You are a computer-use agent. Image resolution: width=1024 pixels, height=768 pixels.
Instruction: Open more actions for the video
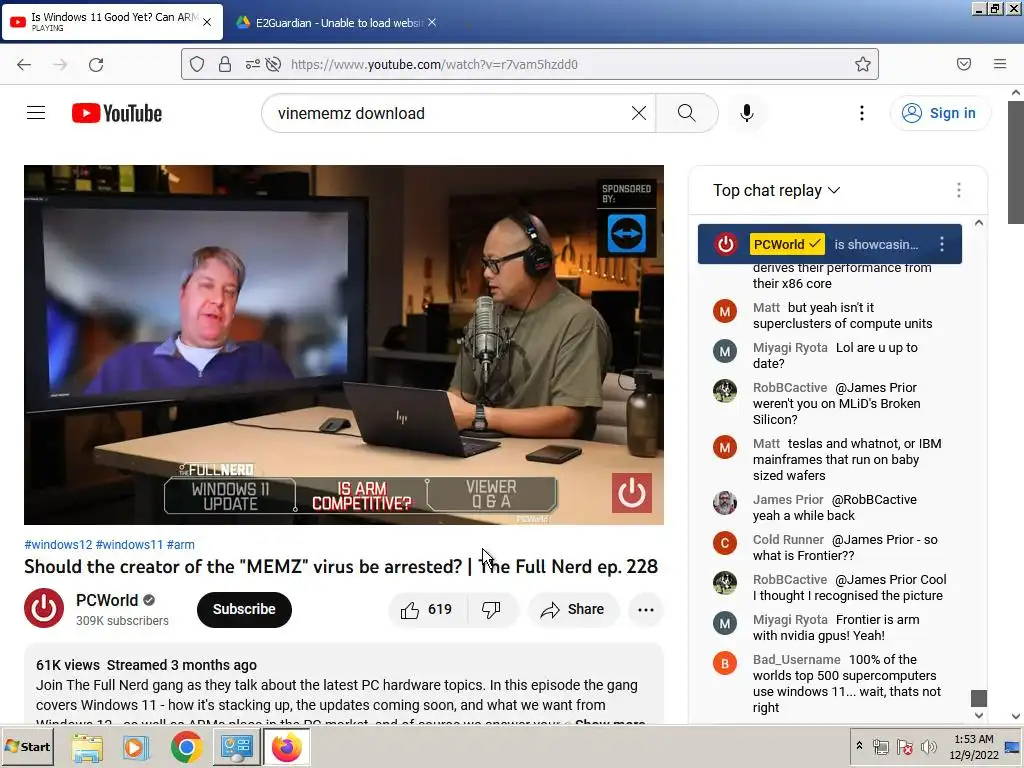click(x=645, y=609)
